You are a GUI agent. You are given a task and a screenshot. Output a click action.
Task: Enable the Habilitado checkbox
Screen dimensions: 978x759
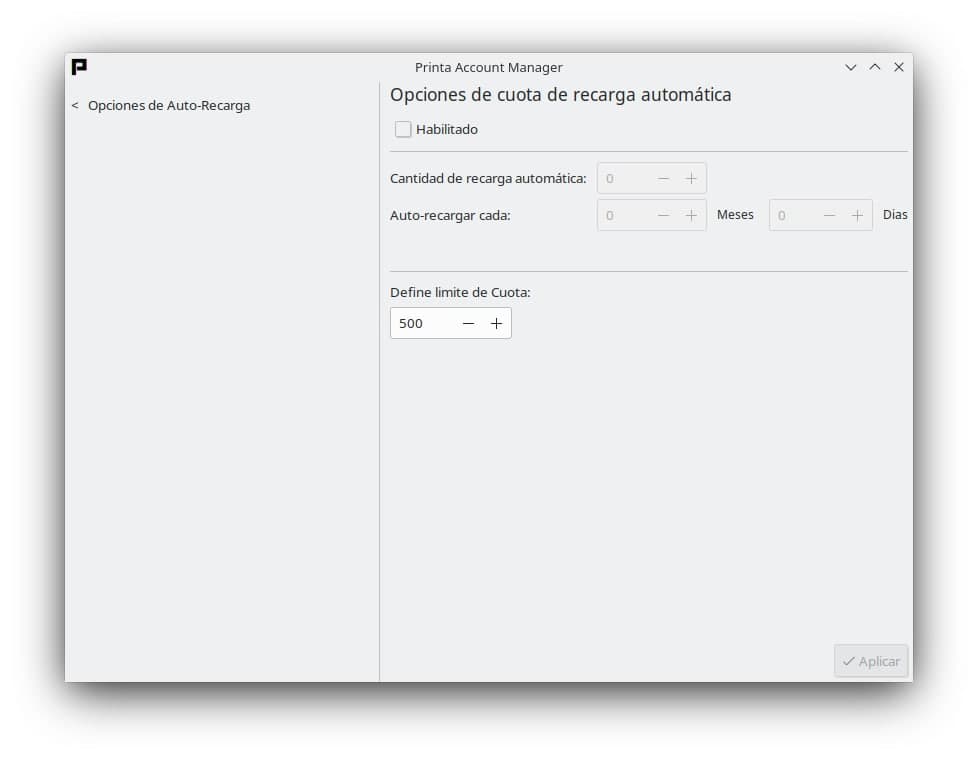coord(403,129)
